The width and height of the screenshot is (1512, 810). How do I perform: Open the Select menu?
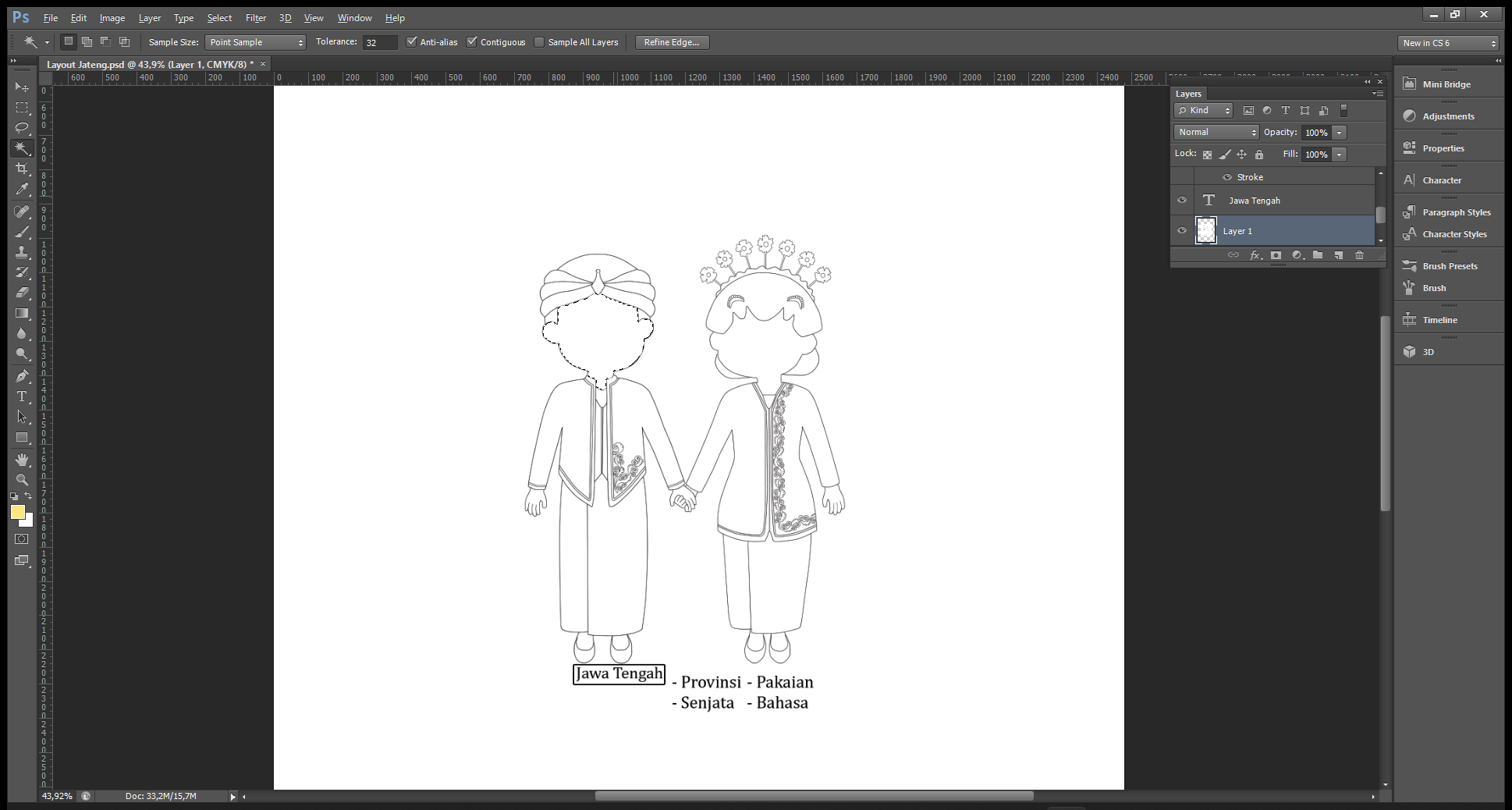click(x=219, y=18)
